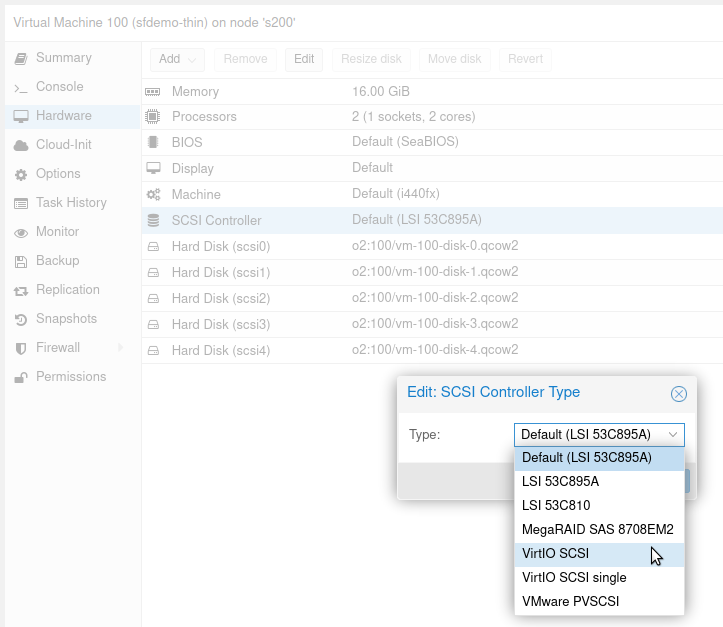Close the Edit SCSI Controller Type dialog
723x627 pixels.
[x=678, y=394]
